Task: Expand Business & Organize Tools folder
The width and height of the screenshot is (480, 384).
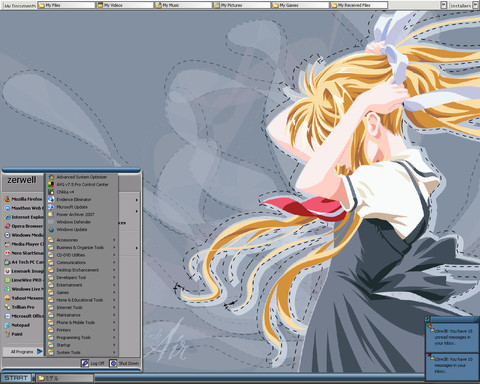Action: click(82, 248)
